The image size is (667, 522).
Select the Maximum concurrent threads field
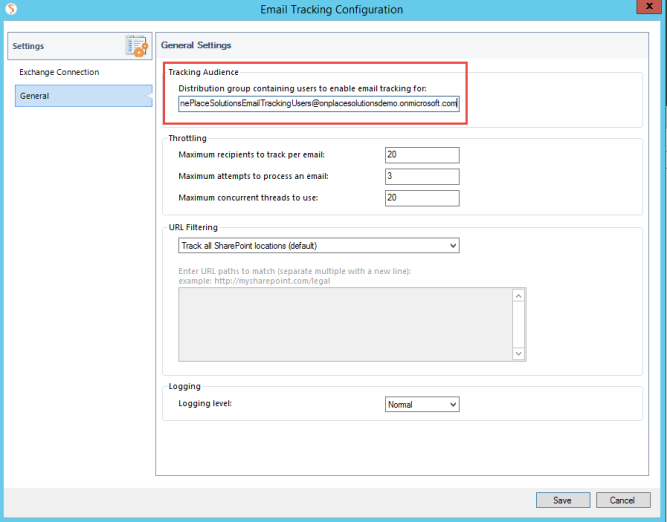tap(421, 197)
